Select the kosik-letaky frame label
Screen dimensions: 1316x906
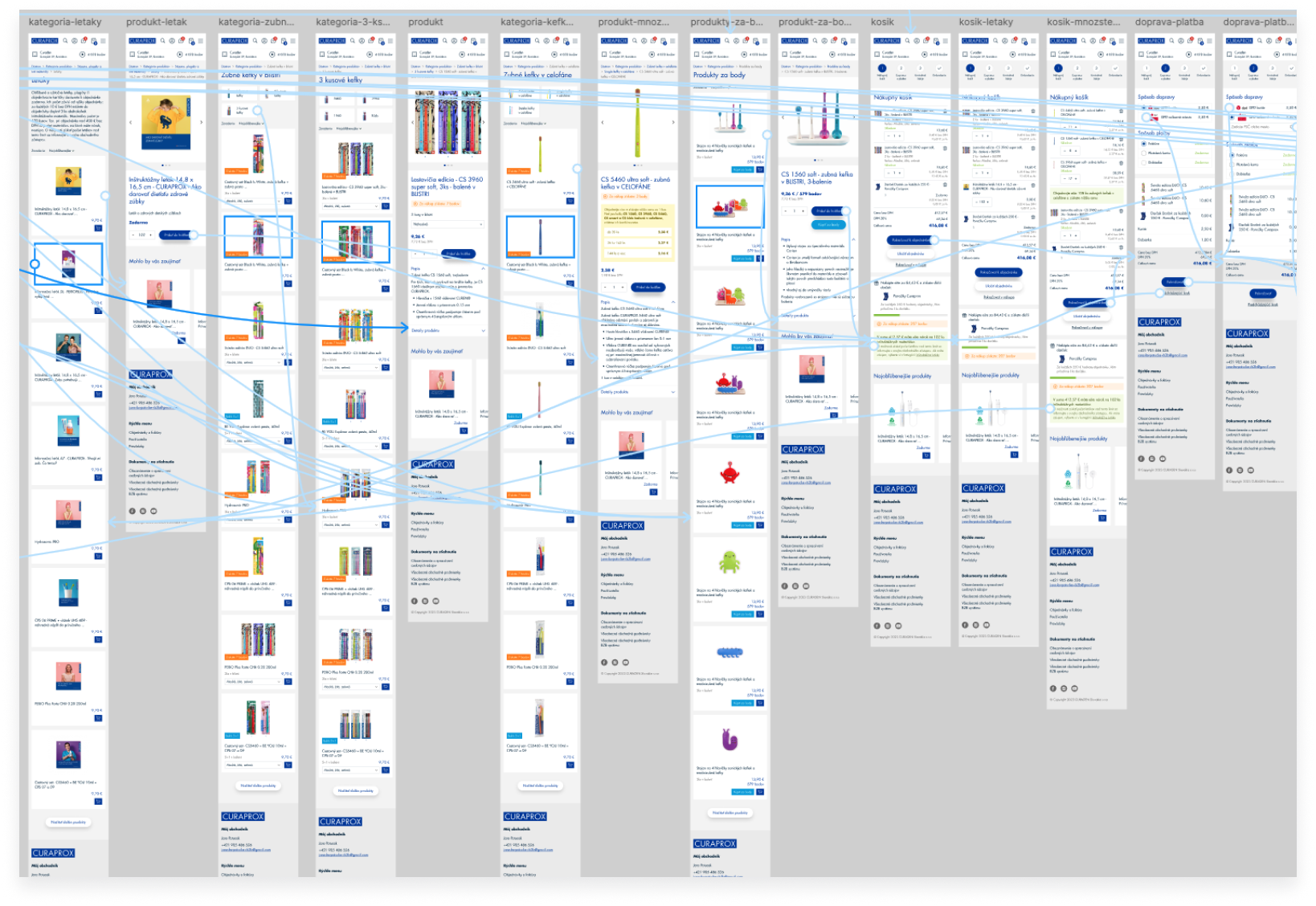pyautogui.click(x=986, y=22)
